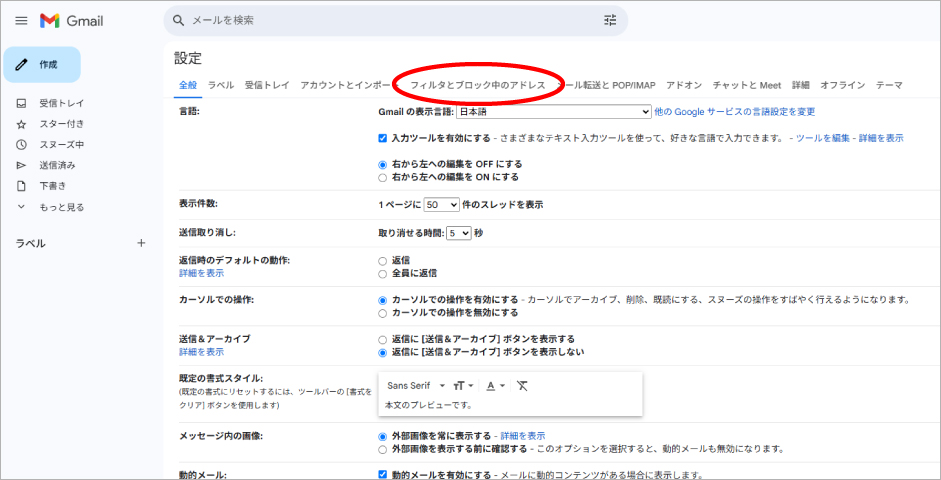Screen dimensions: 941x480
Task: Select 全員に返信 radio
Action: [x=383, y=274]
